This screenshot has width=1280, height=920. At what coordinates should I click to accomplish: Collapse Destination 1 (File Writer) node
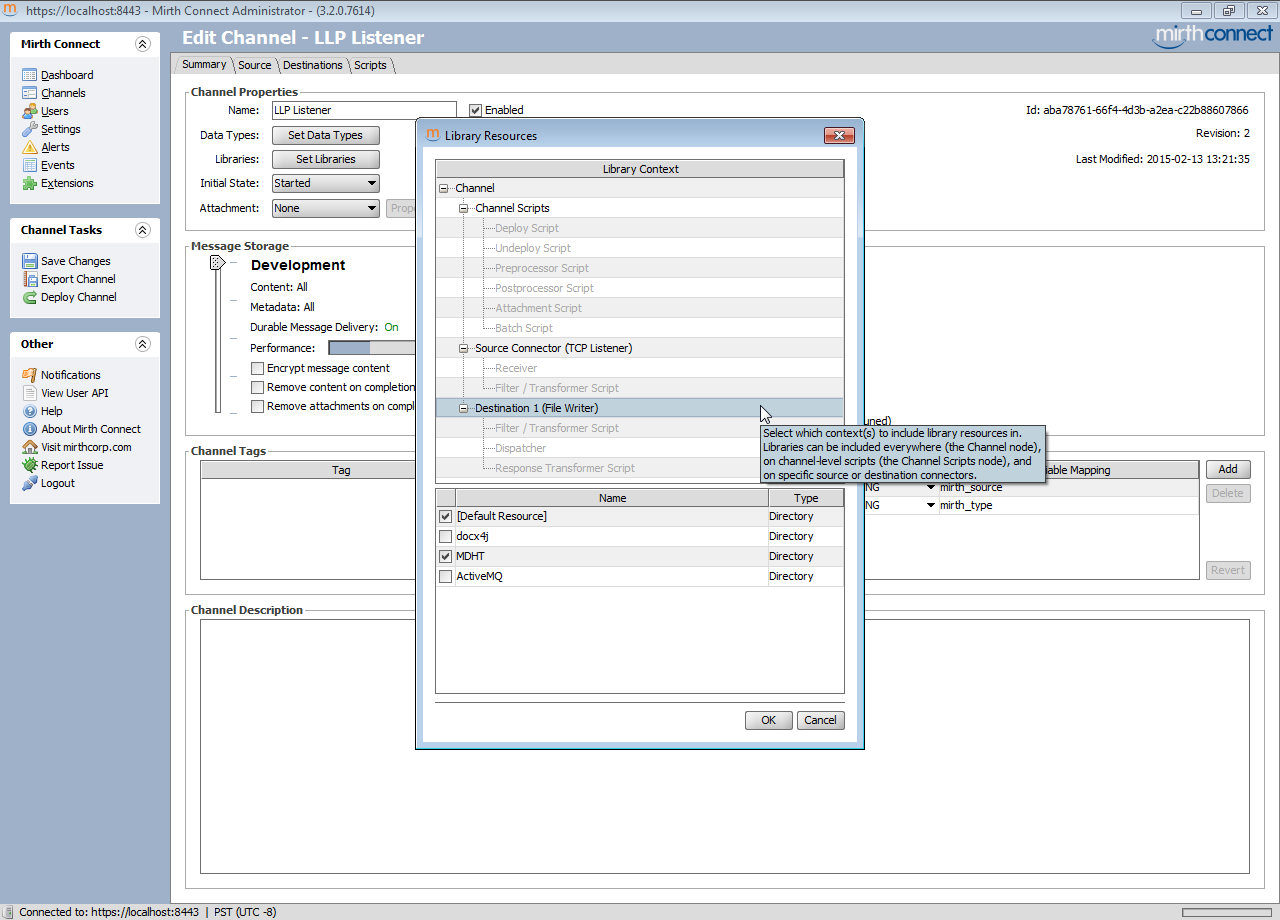point(464,408)
